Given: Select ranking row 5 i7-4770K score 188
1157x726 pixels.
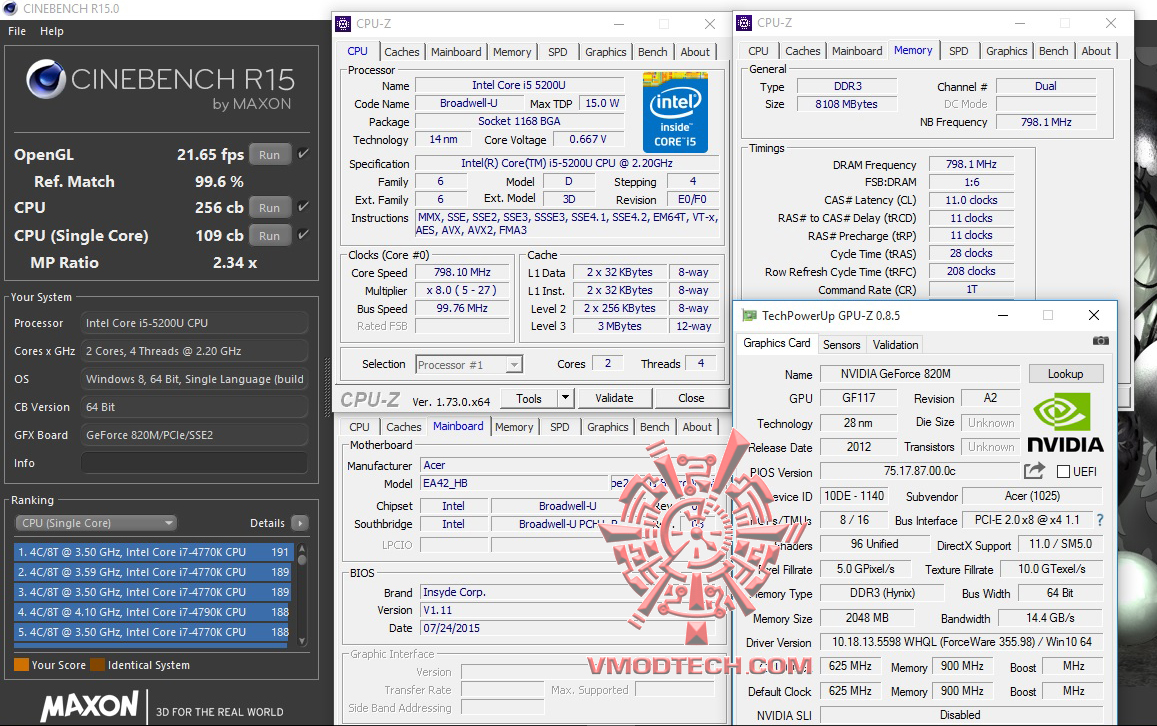Looking at the screenshot, I should click(153, 632).
